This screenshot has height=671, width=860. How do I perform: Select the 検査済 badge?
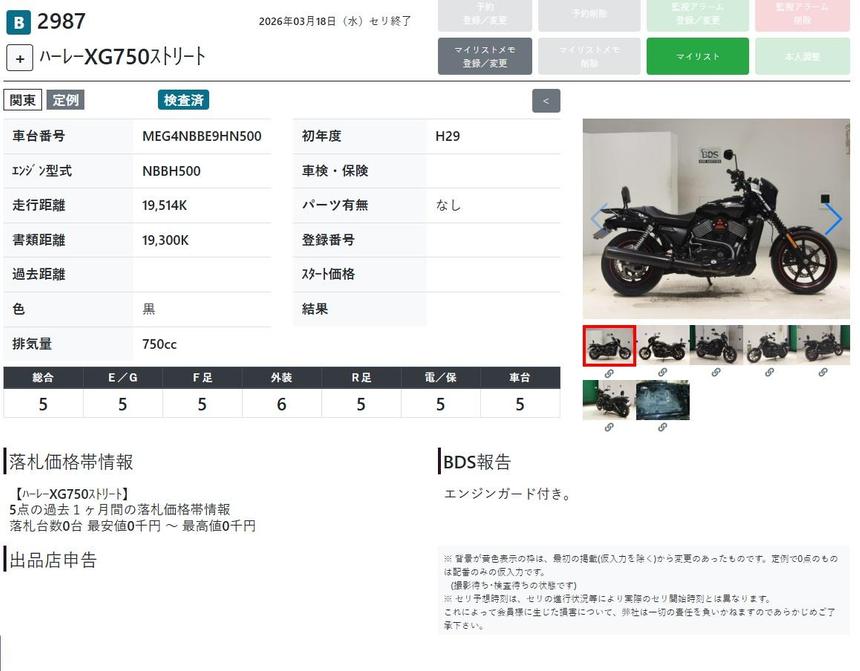click(x=183, y=100)
